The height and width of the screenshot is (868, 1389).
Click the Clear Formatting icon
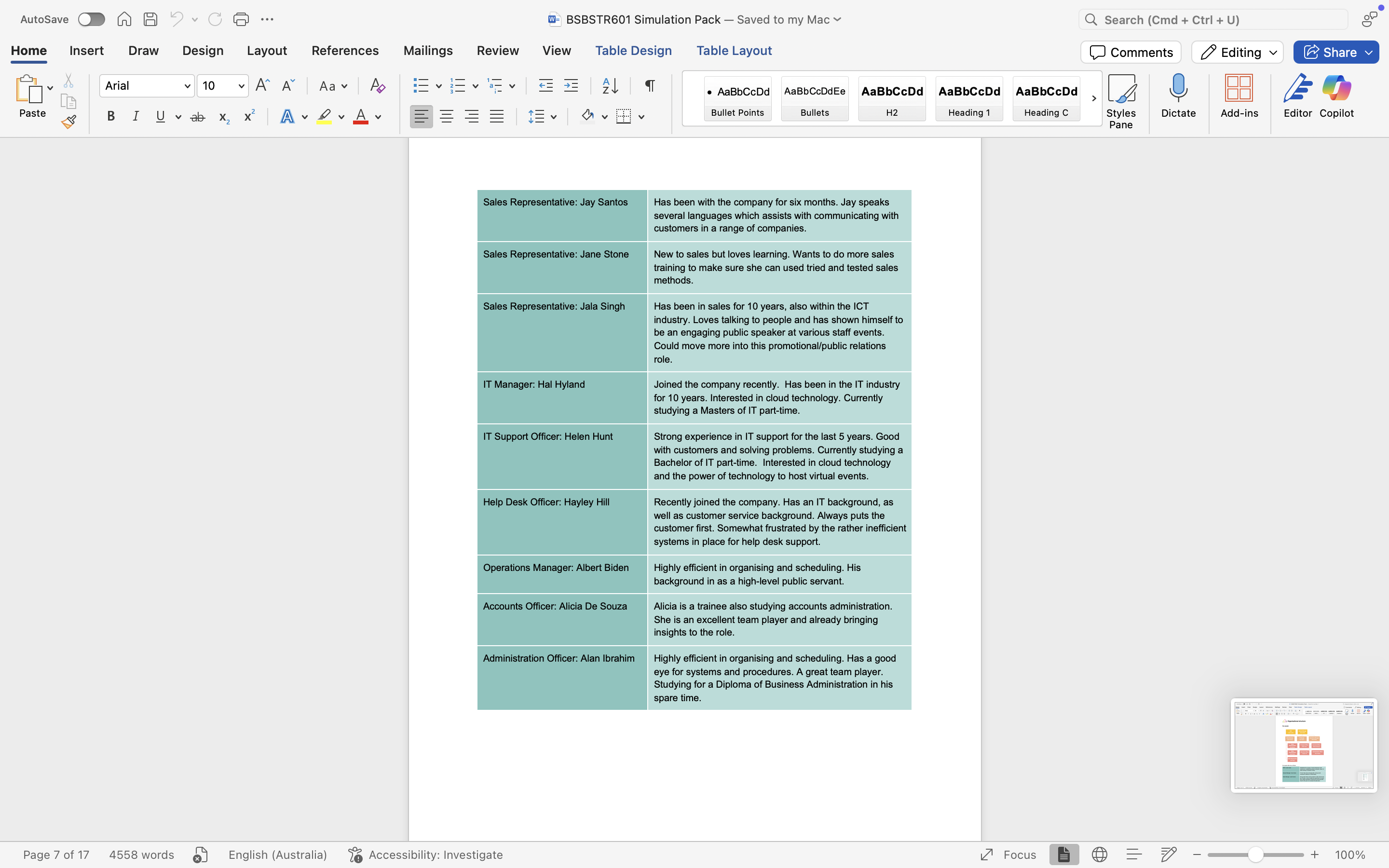(x=377, y=86)
